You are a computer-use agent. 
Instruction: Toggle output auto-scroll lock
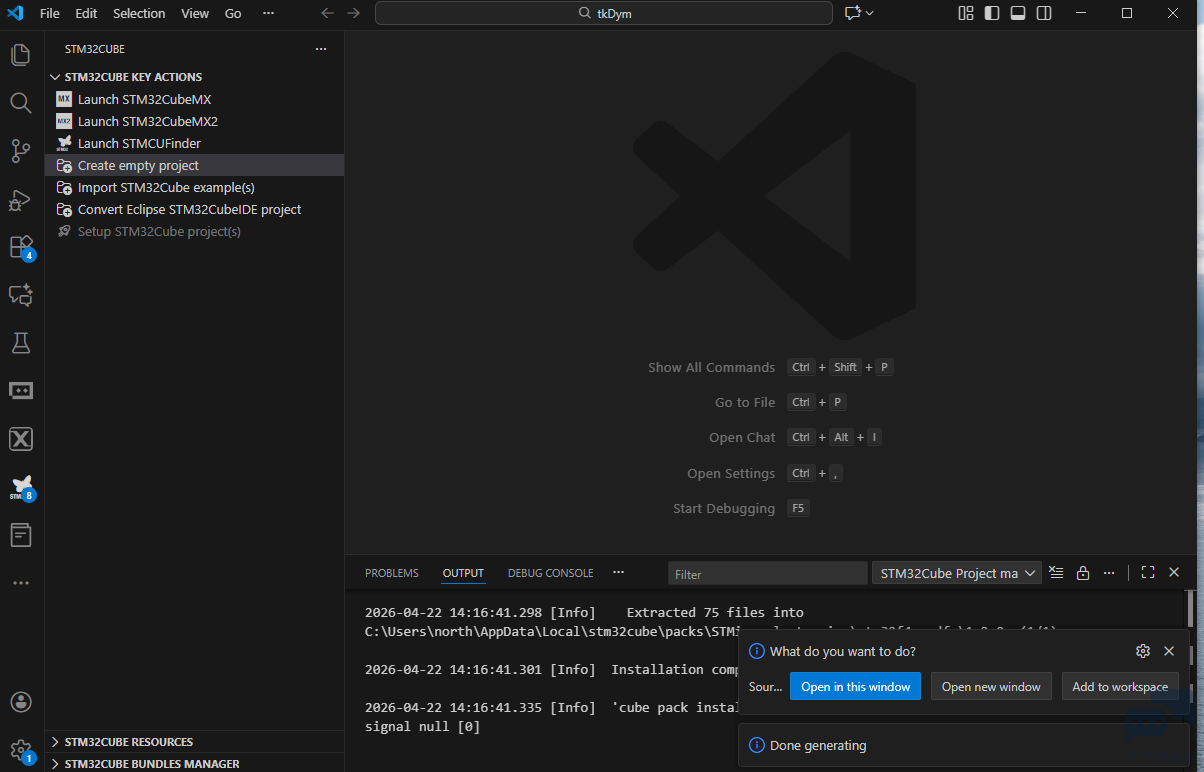click(x=1082, y=573)
